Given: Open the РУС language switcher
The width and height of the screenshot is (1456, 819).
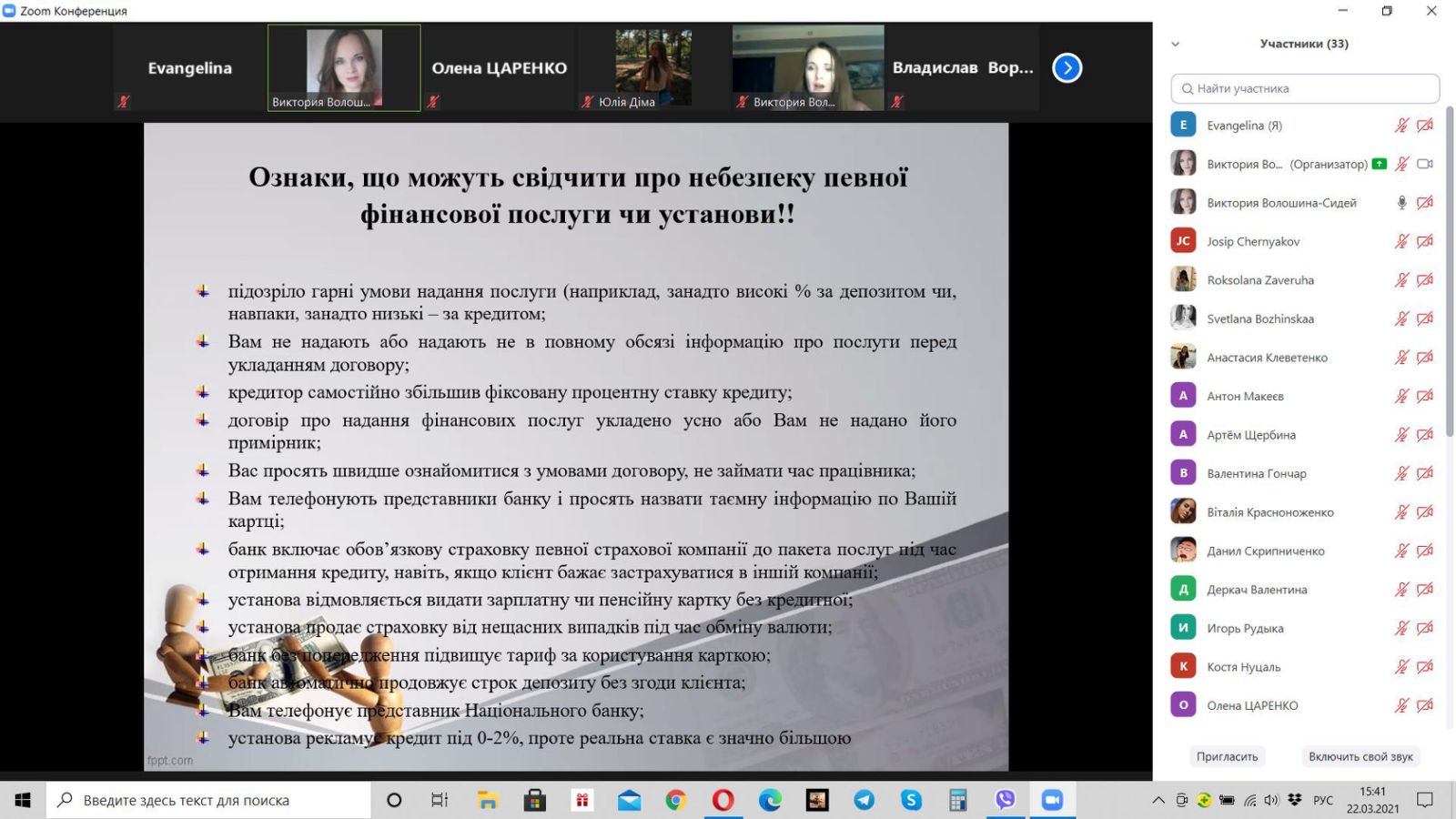Looking at the screenshot, I should (1322, 801).
